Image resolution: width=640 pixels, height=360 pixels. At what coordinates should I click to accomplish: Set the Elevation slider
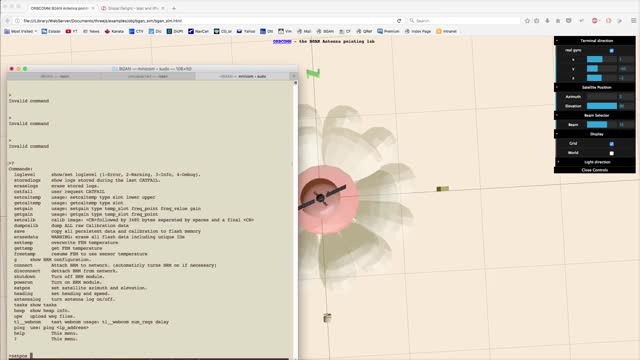click(x=602, y=106)
